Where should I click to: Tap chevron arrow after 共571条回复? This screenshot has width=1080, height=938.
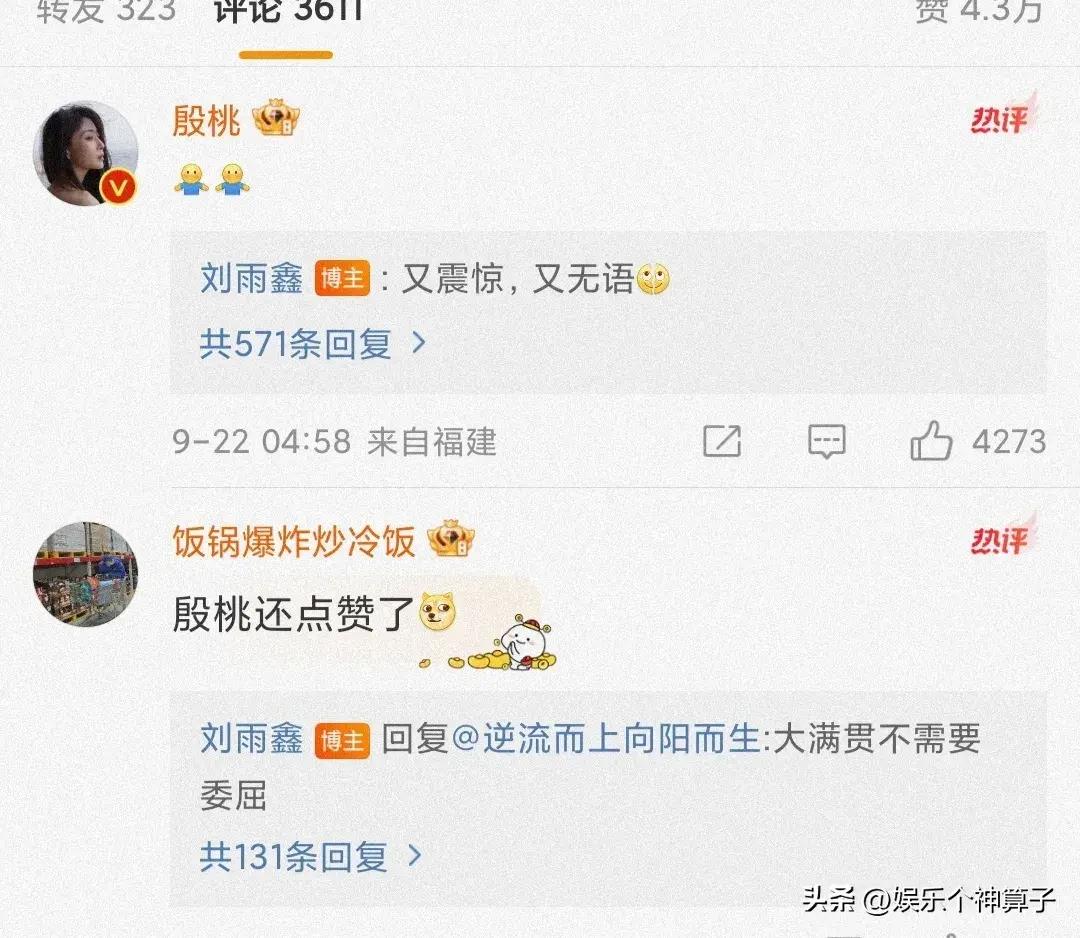(418, 342)
